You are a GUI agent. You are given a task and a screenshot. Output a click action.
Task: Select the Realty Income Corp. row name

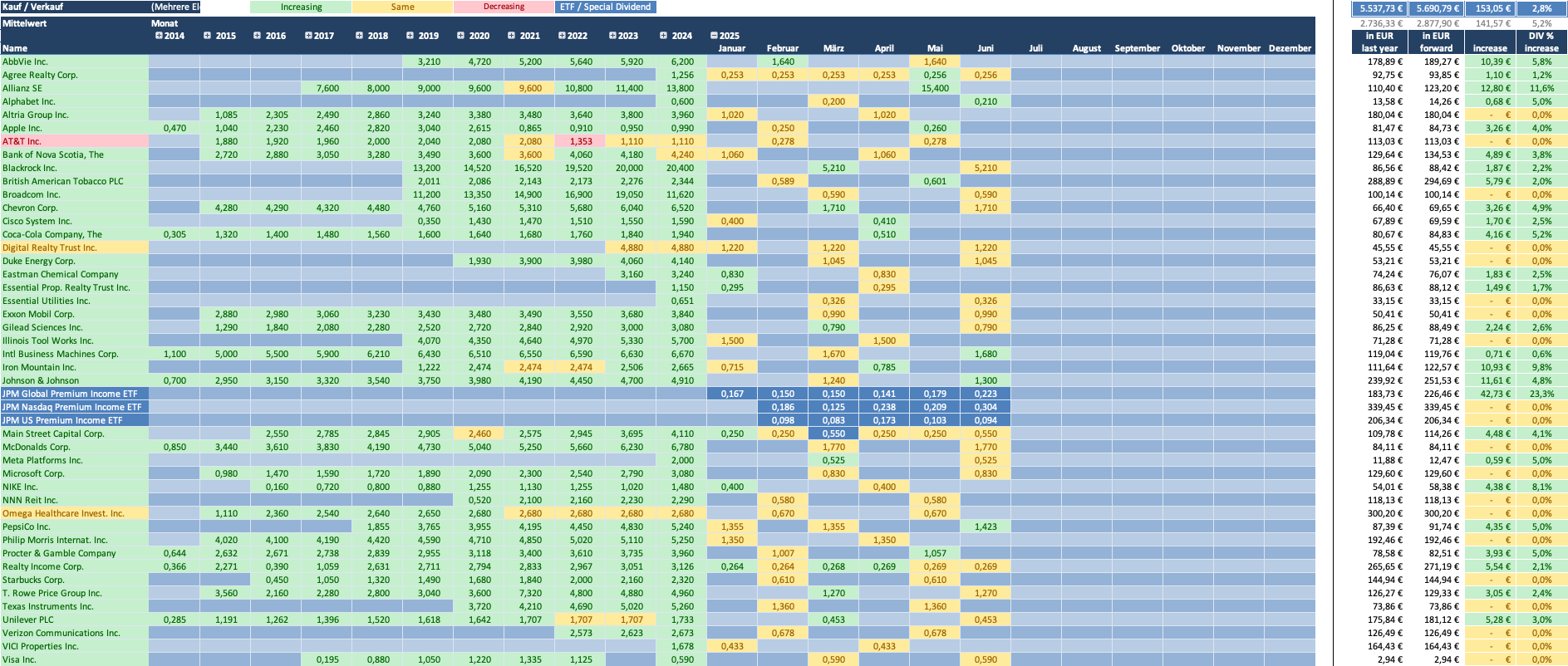tap(75, 566)
